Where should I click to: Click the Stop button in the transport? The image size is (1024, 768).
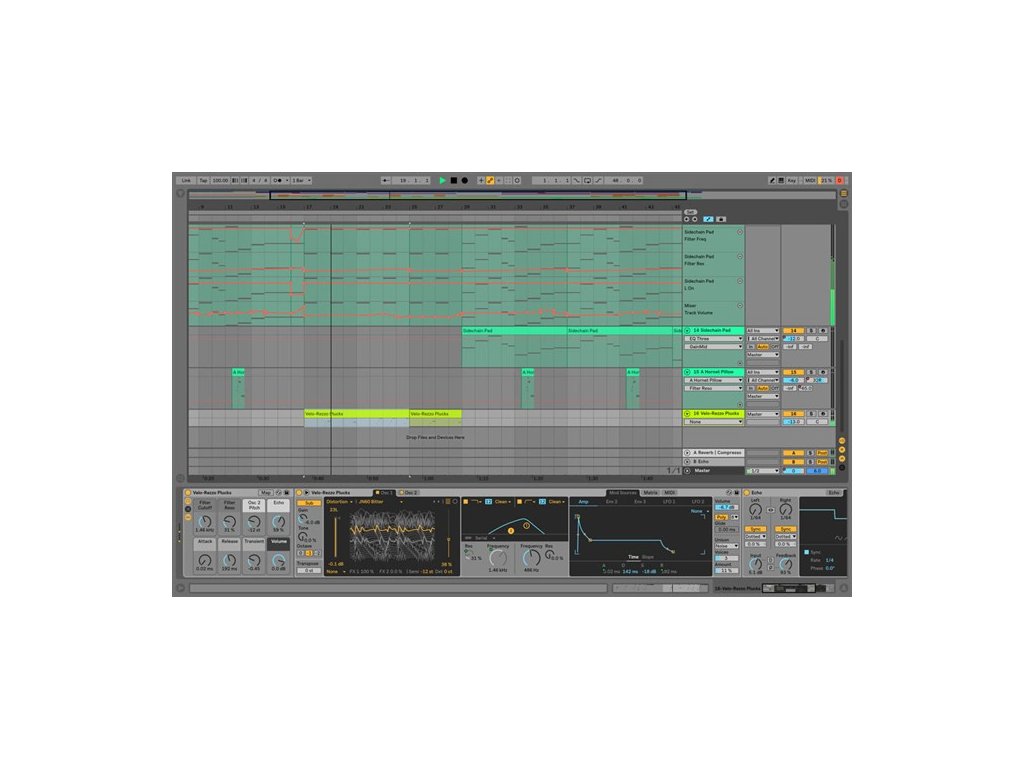454,180
